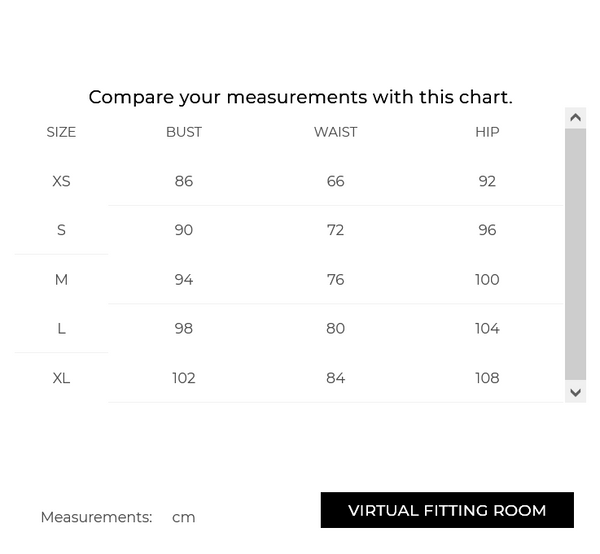
Task: Click the SIZE column header
Action: point(61,132)
